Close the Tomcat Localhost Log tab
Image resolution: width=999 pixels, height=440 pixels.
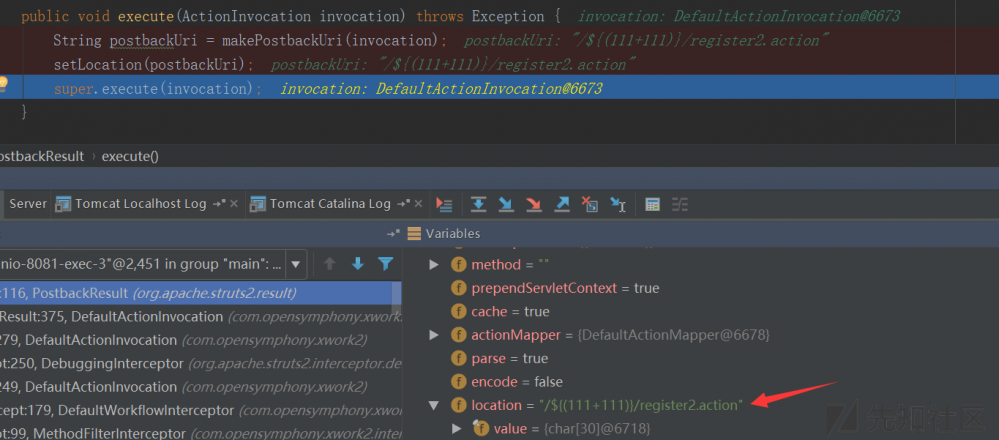coord(234,204)
